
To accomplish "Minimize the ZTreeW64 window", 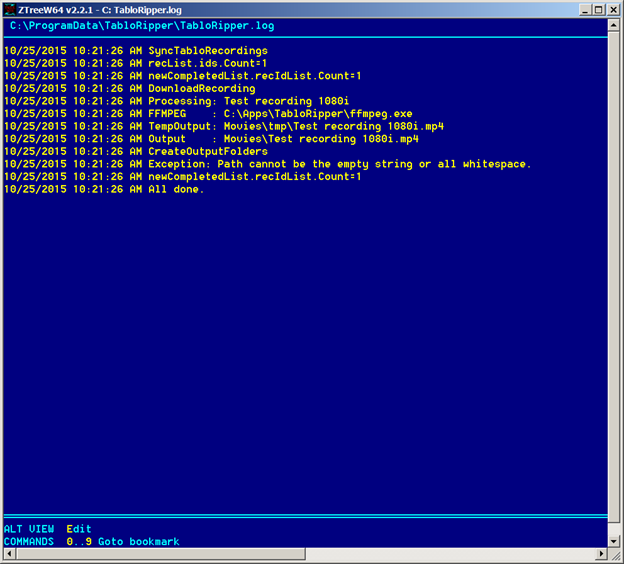I will 585,10.
